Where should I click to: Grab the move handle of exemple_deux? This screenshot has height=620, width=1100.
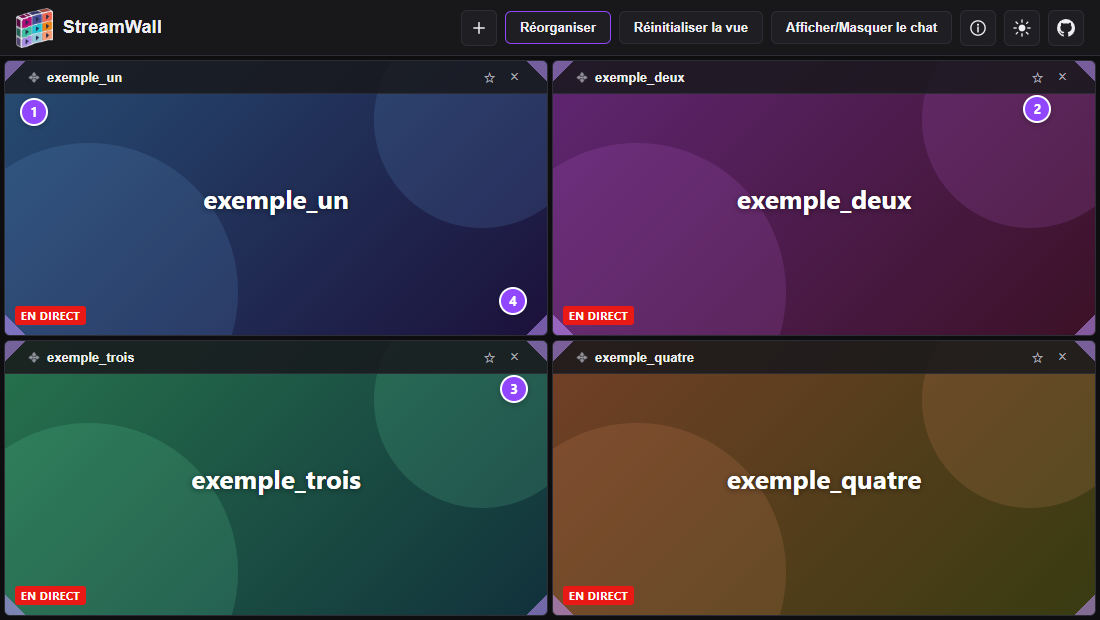pos(582,78)
